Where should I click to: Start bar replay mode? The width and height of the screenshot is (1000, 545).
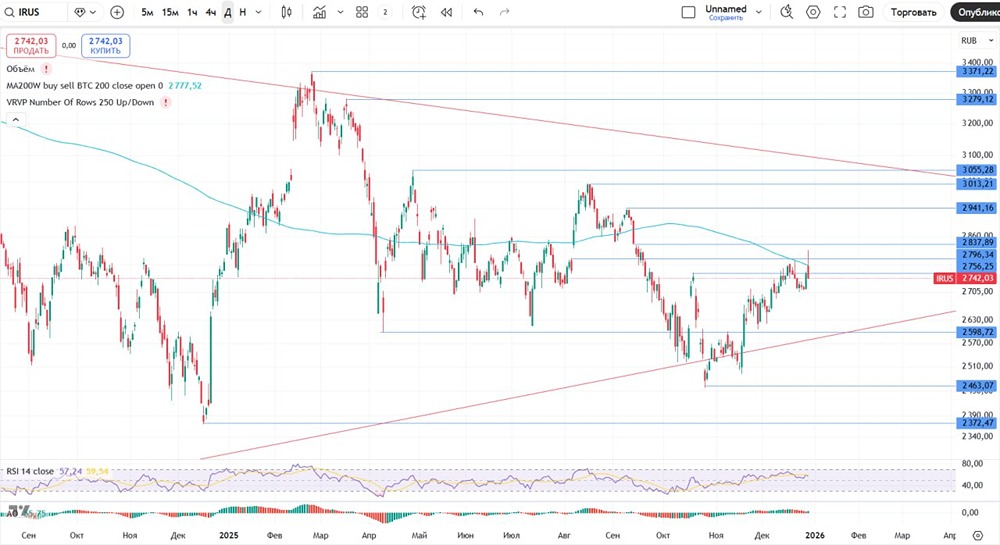pyautogui.click(x=446, y=12)
